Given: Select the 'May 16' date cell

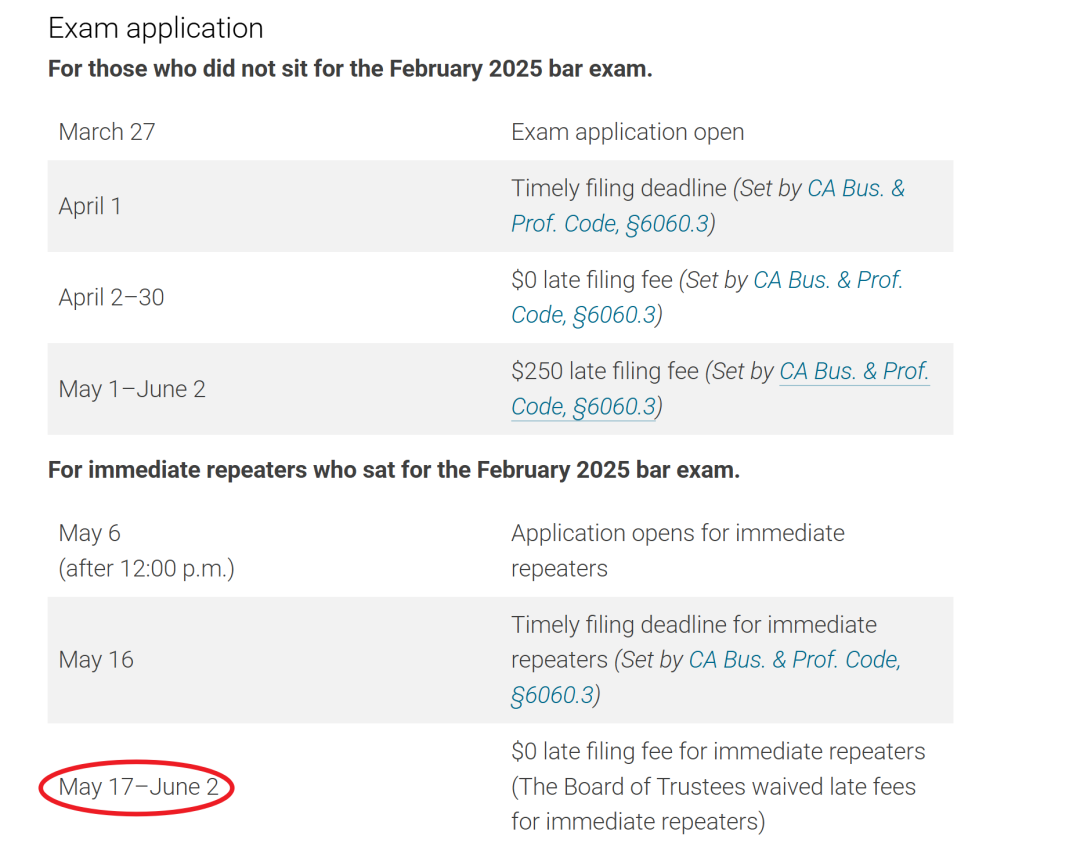Looking at the screenshot, I should (96, 660).
